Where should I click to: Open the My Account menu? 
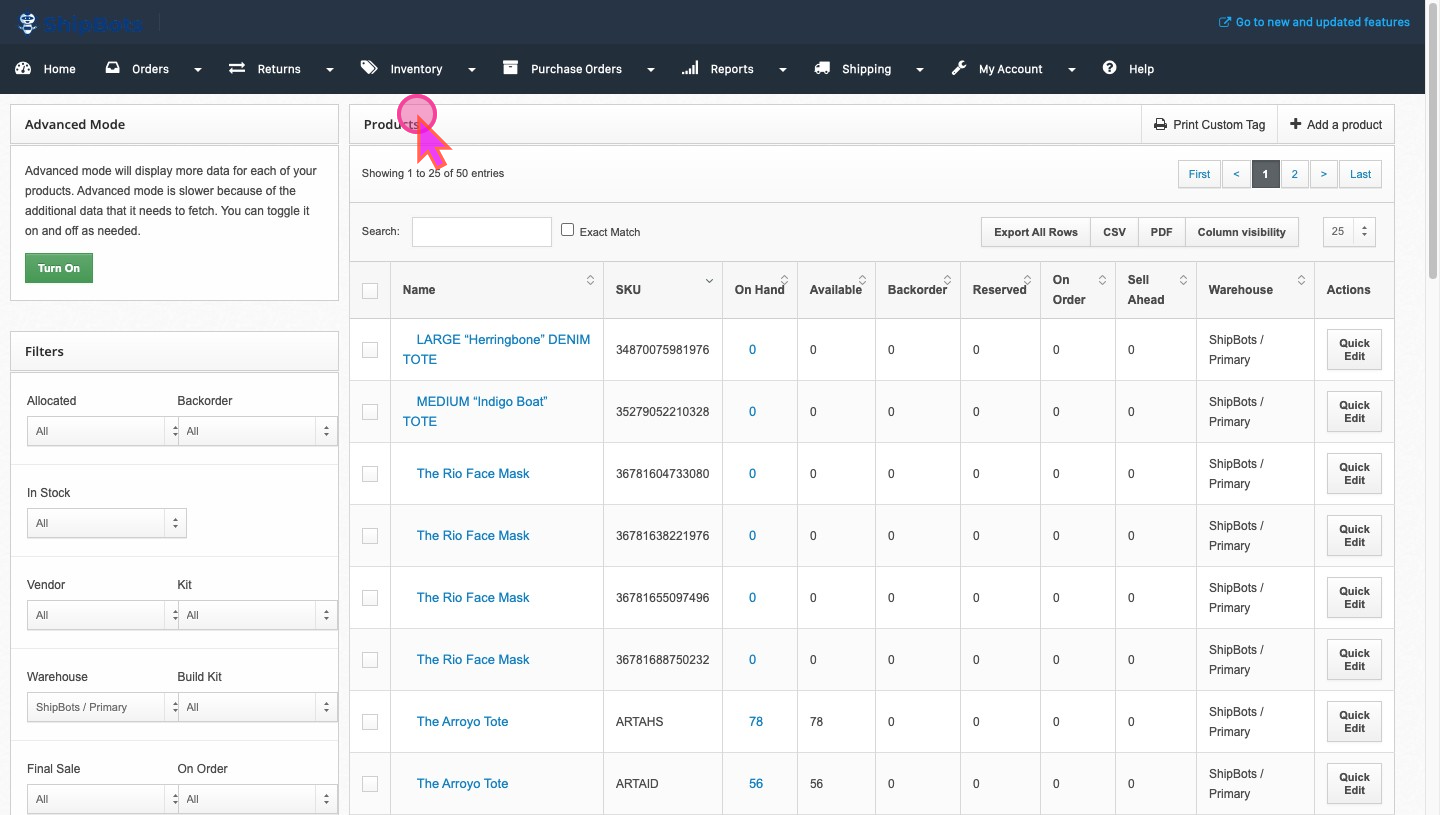click(x=1013, y=69)
